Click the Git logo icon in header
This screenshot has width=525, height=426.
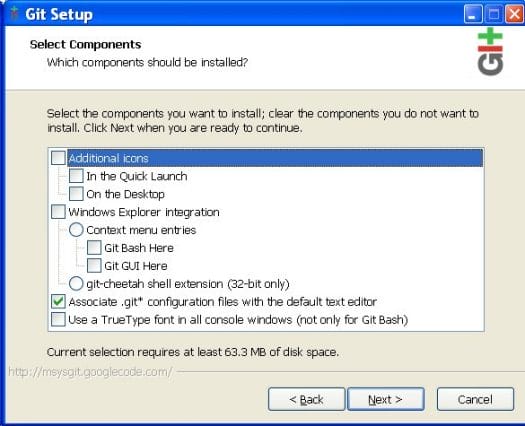[x=490, y=52]
